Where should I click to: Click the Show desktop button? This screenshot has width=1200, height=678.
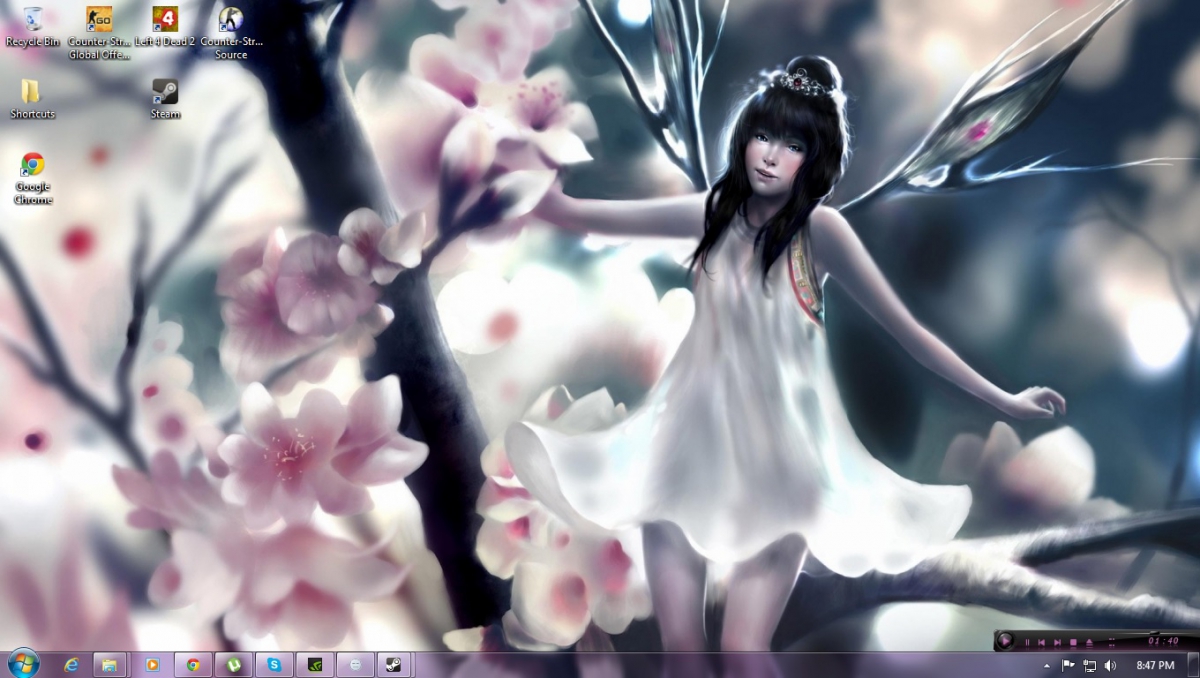pyautogui.click(x=1193, y=665)
